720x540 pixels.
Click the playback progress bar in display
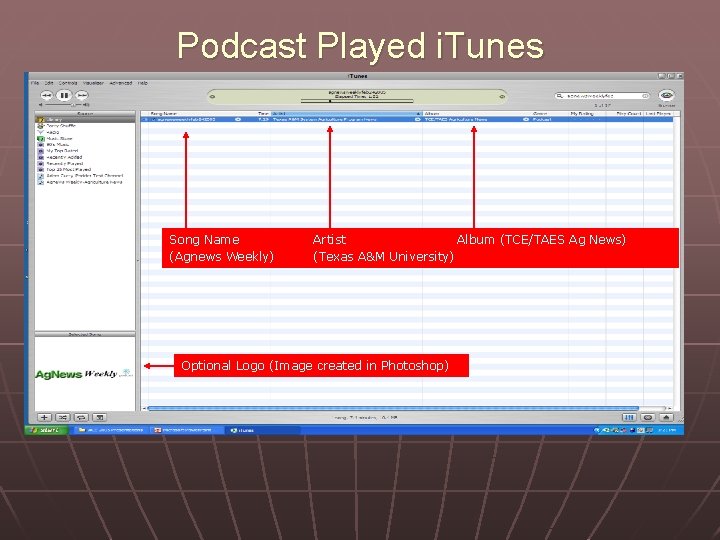point(357,101)
